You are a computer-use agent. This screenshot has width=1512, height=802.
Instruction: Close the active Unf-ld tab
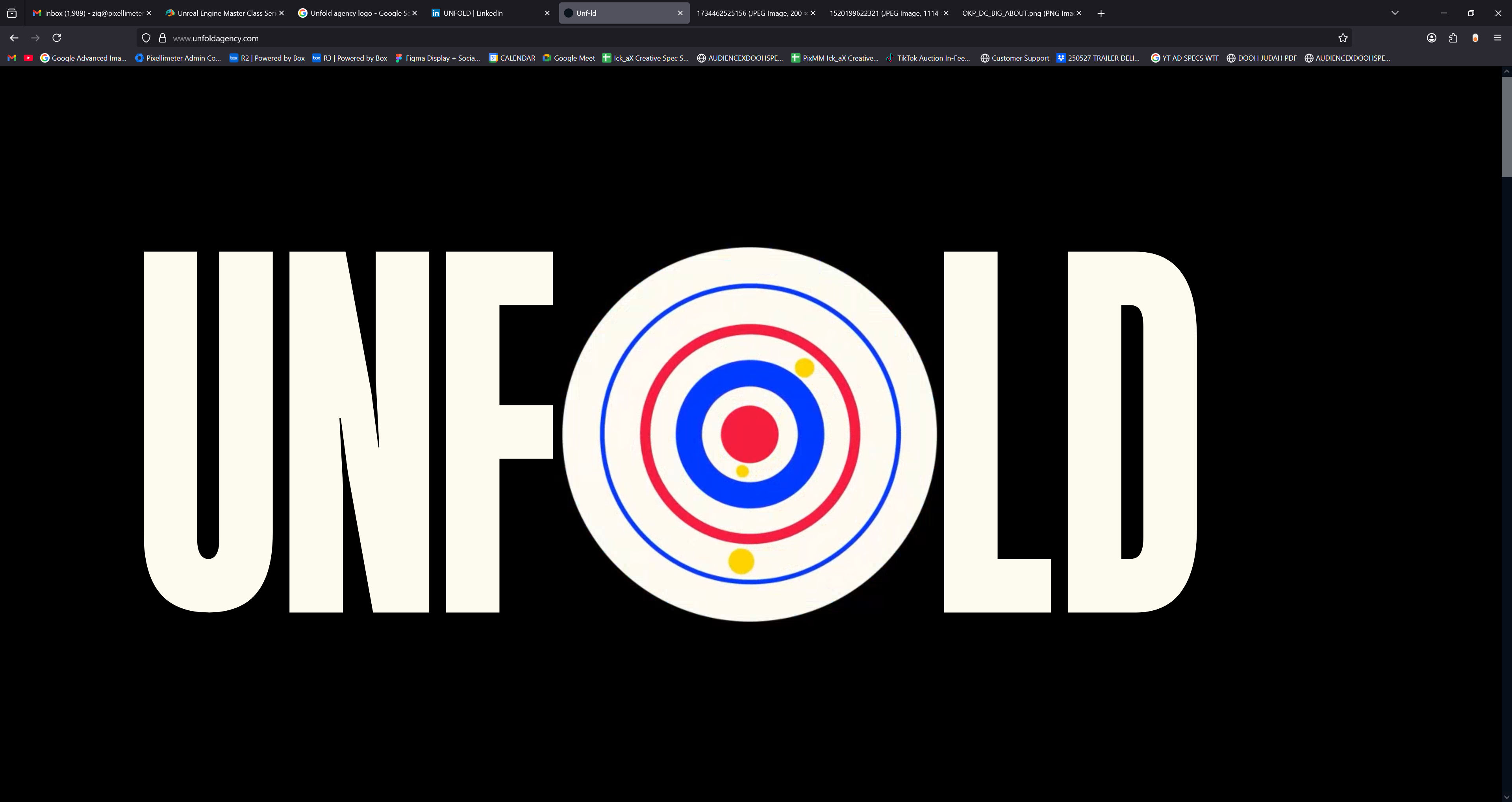(680, 13)
